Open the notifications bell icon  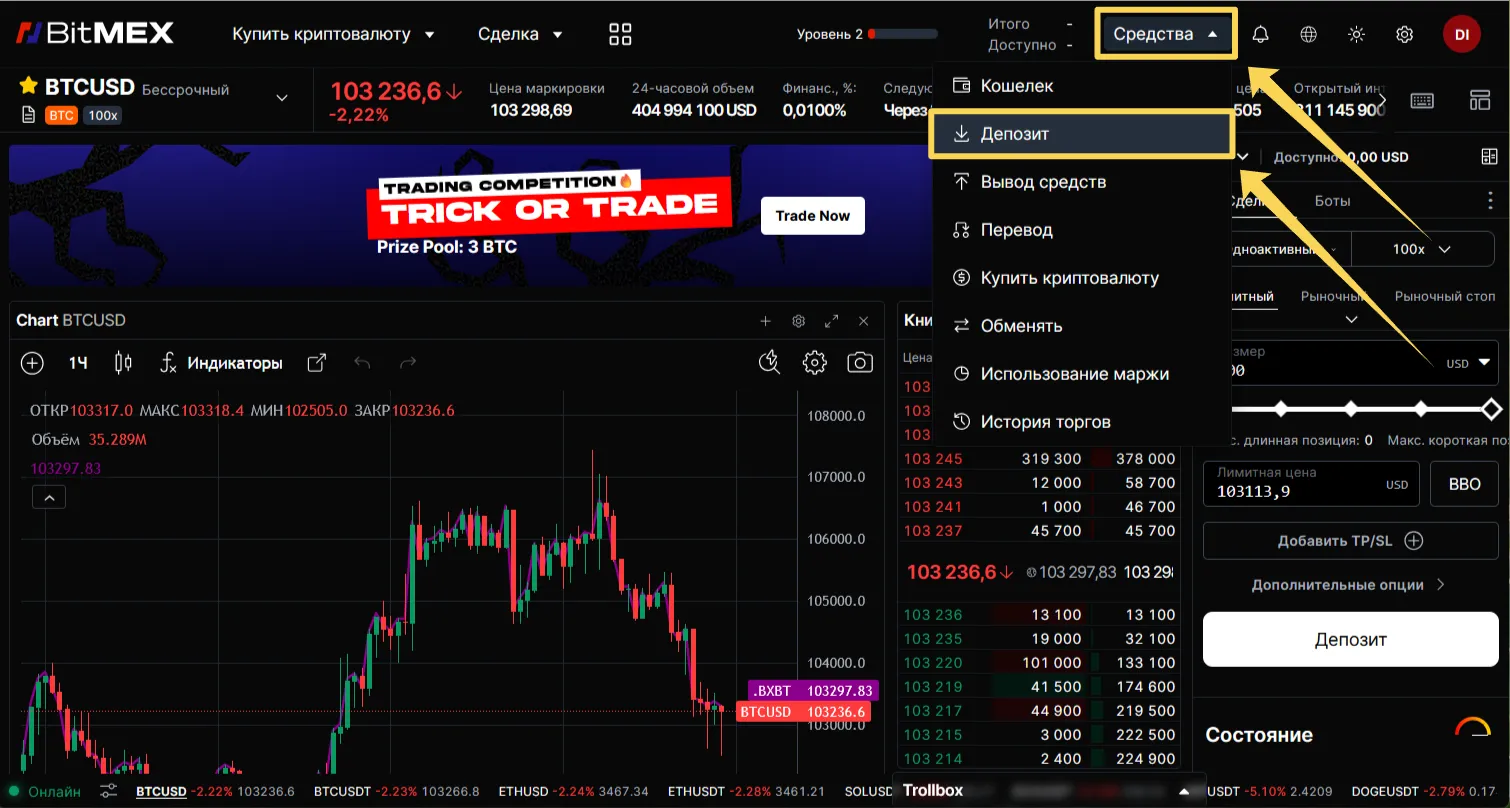click(x=1260, y=33)
